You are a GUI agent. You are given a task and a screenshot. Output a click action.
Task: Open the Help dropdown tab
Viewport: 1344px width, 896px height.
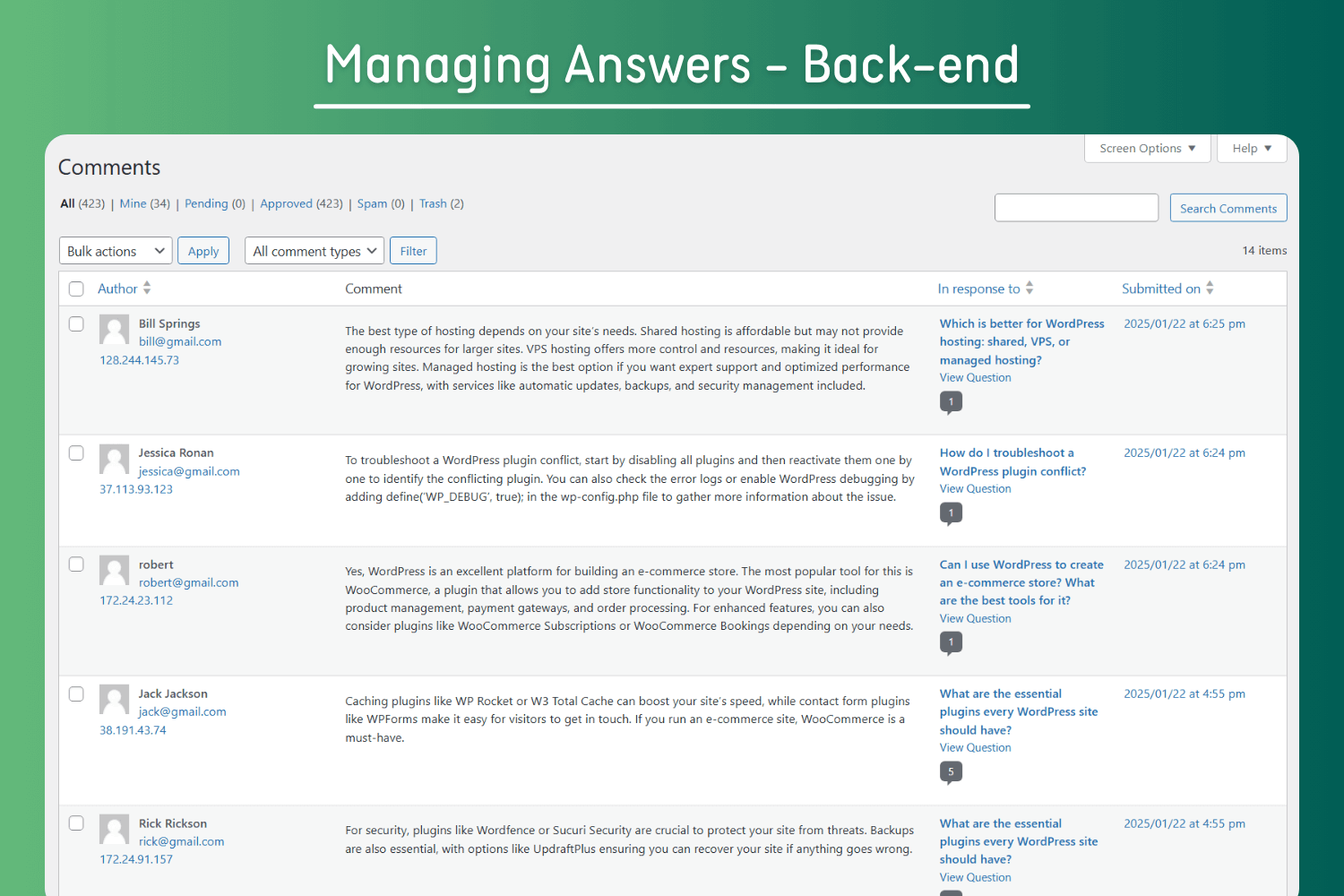point(1252,149)
